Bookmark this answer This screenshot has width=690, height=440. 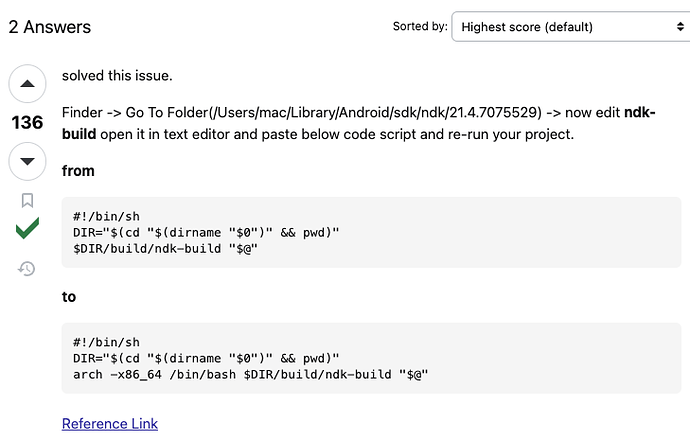[x=27, y=200]
